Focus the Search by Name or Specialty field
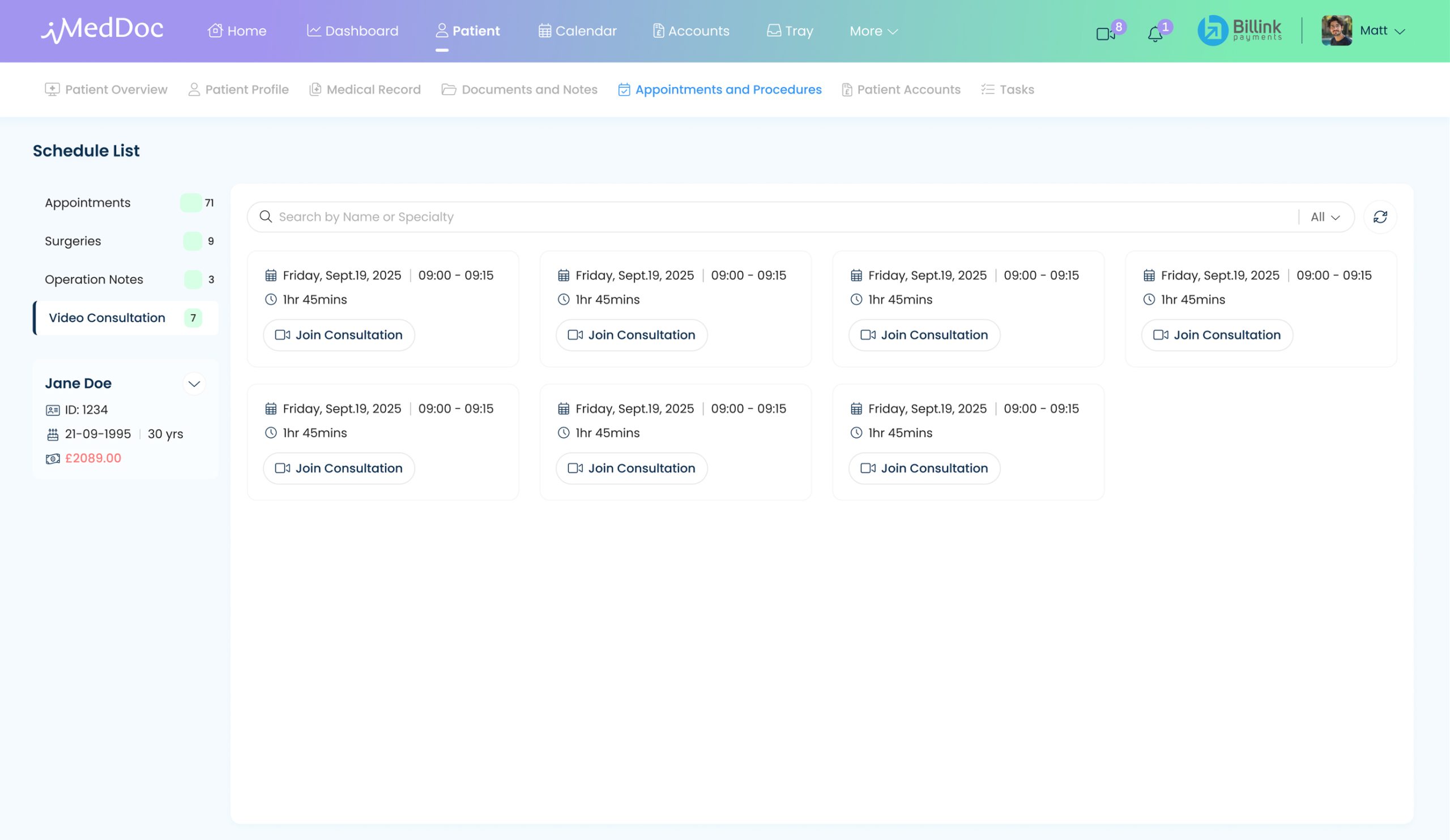Screen dimensions: 1450x840 click(748, 217)
